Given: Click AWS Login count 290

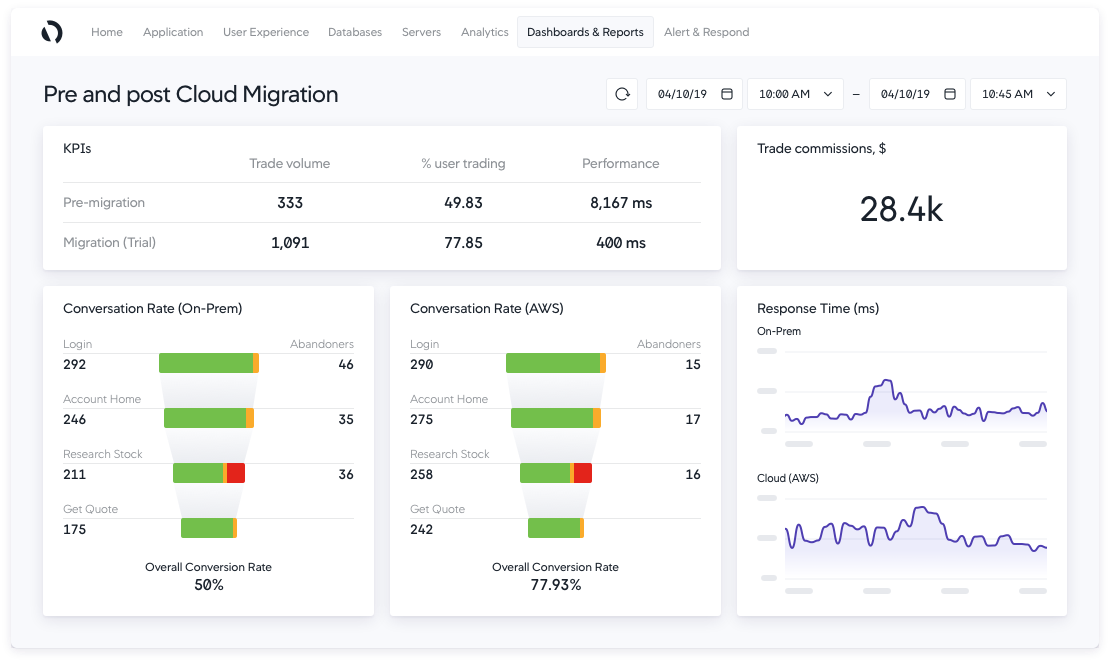Looking at the screenshot, I should [421, 365].
